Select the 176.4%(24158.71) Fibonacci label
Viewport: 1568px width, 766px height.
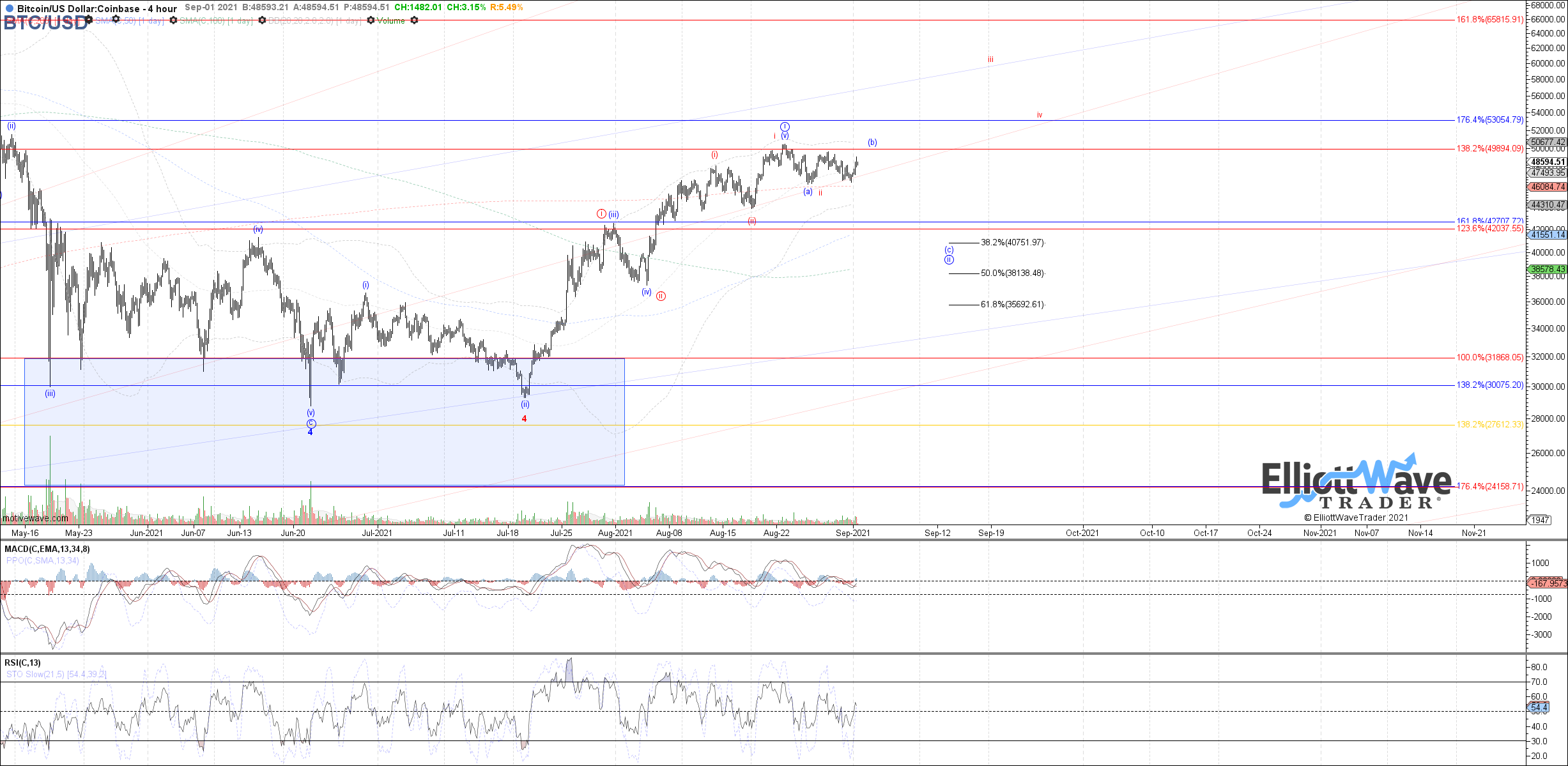1489,487
